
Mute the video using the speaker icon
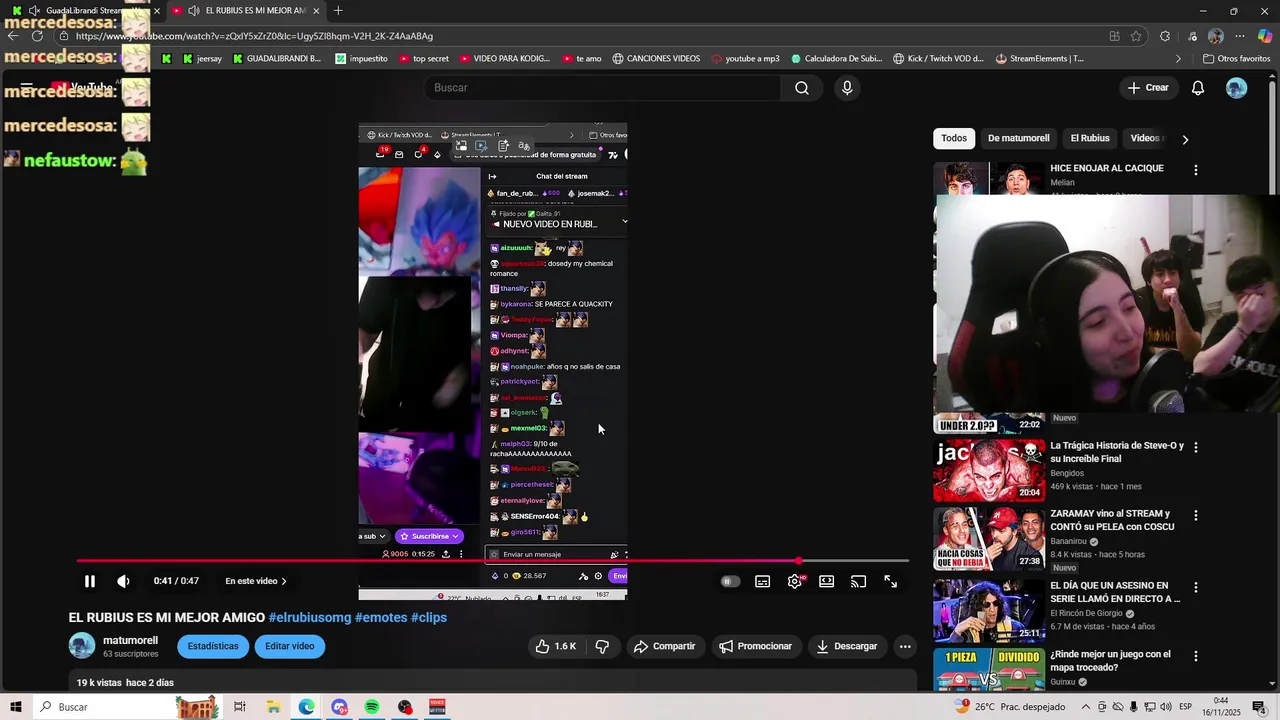pyautogui.click(x=123, y=581)
